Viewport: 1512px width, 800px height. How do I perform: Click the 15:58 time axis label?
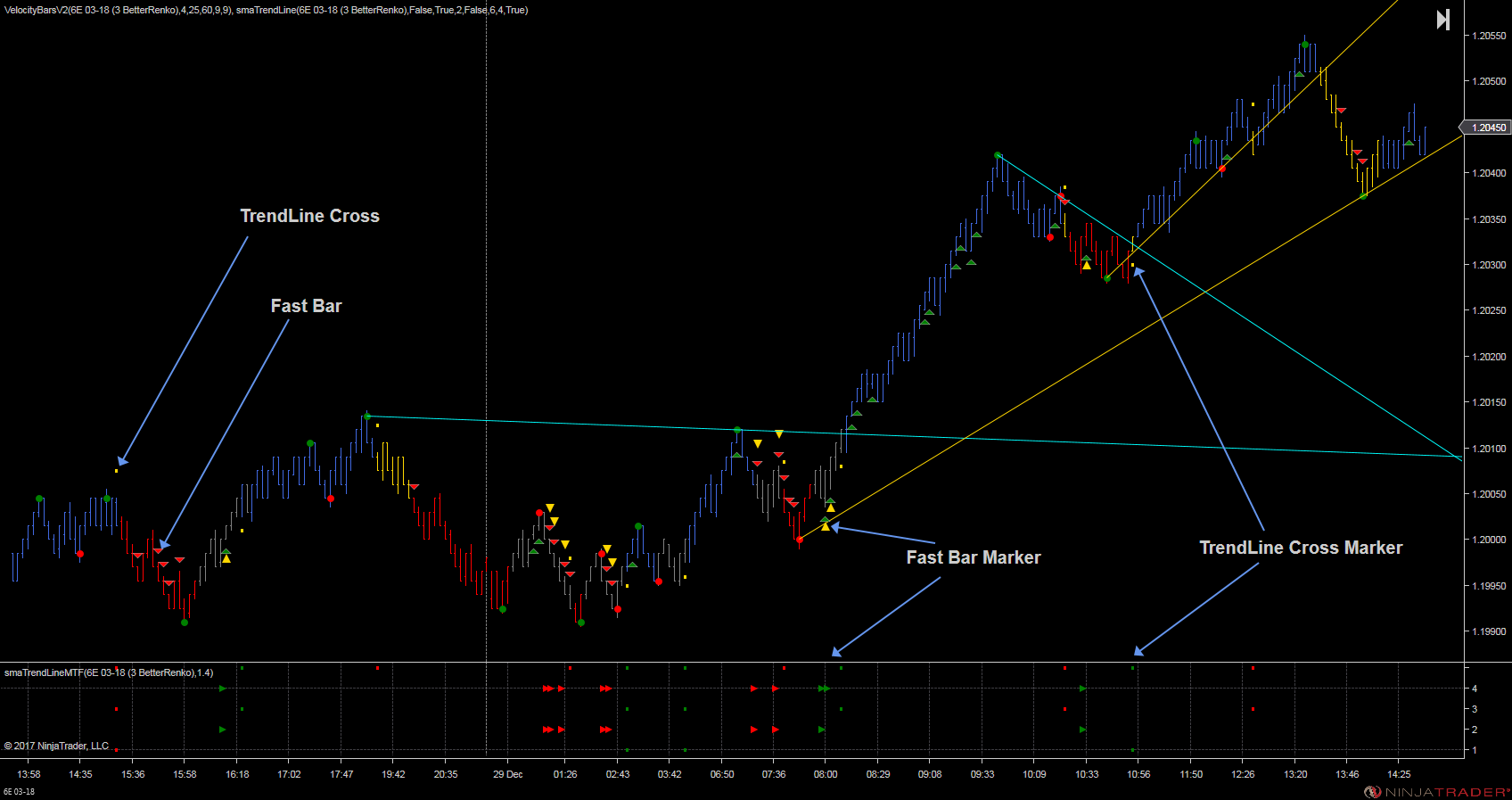click(x=185, y=774)
